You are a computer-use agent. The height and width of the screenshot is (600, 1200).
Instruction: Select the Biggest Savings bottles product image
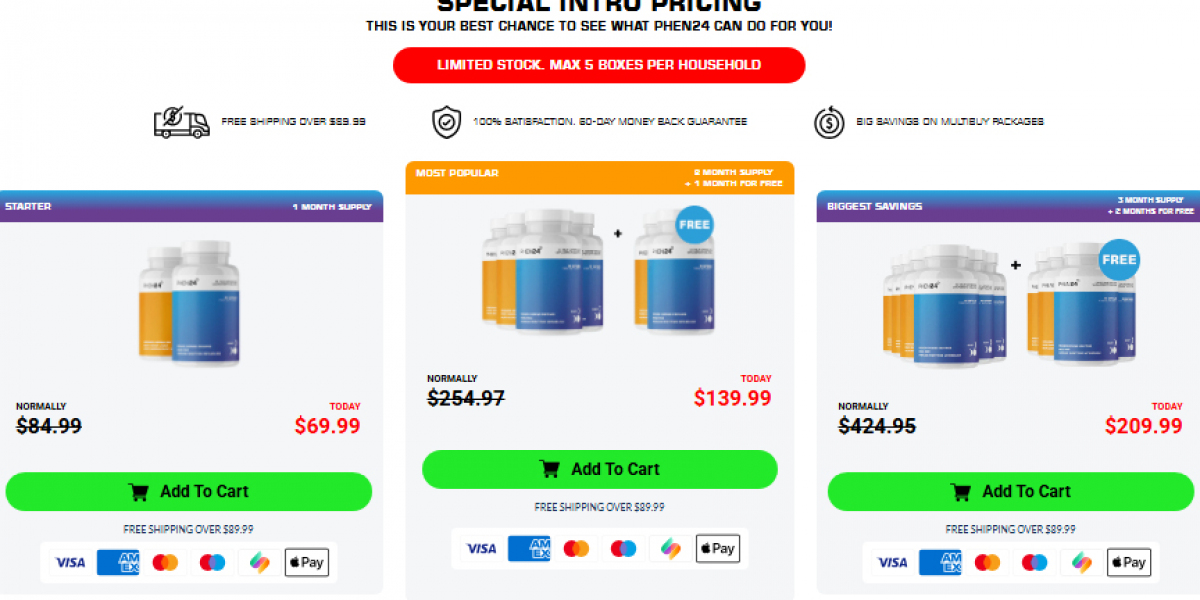point(1010,302)
